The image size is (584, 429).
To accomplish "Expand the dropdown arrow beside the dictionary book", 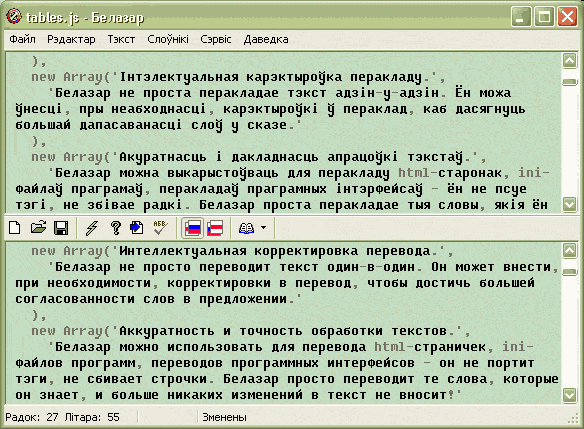I will coord(263,228).
